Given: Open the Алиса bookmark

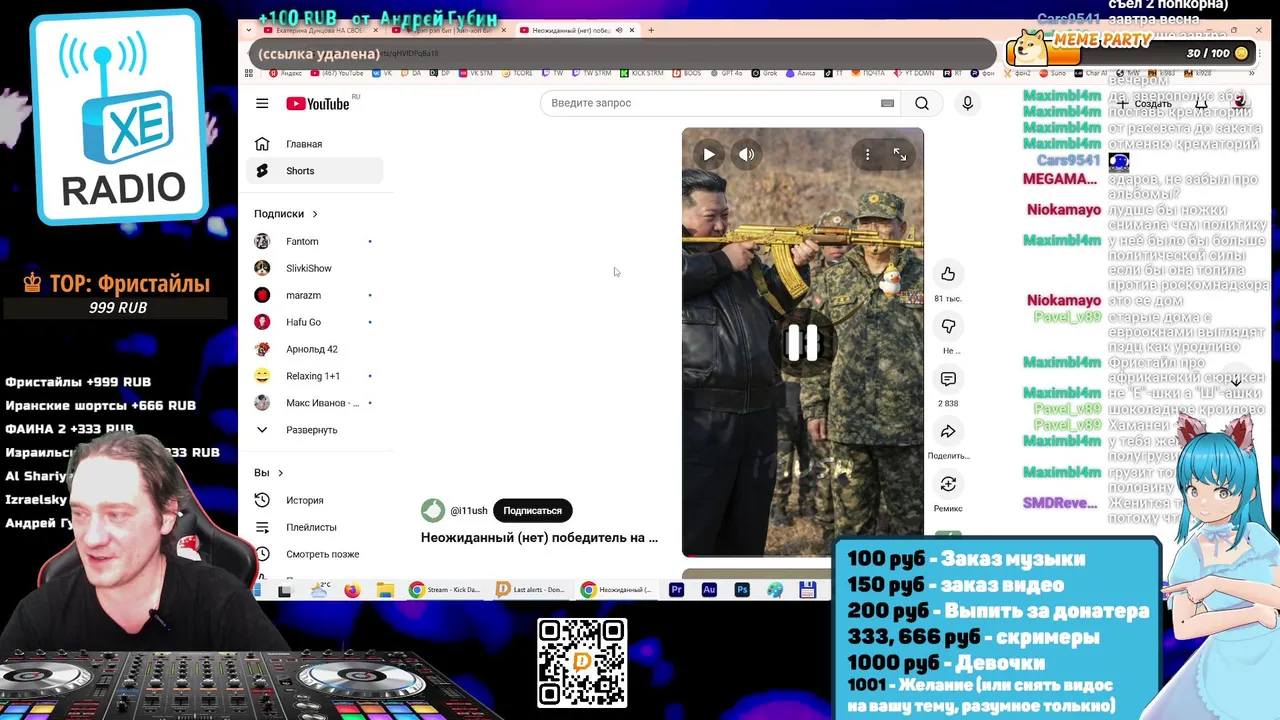Looking at the screenshot, I should pos(801,73).
